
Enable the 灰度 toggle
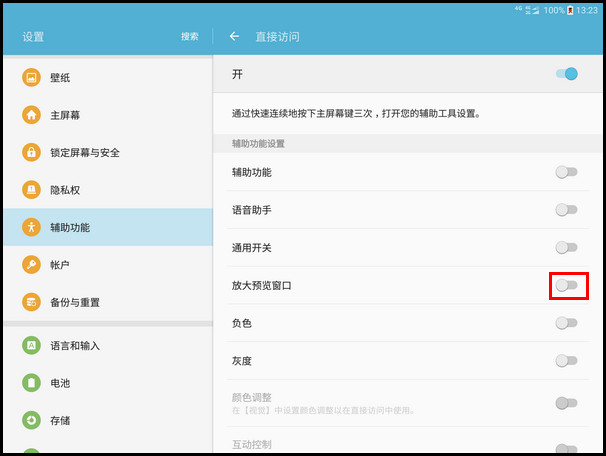(x=567, y=361)
